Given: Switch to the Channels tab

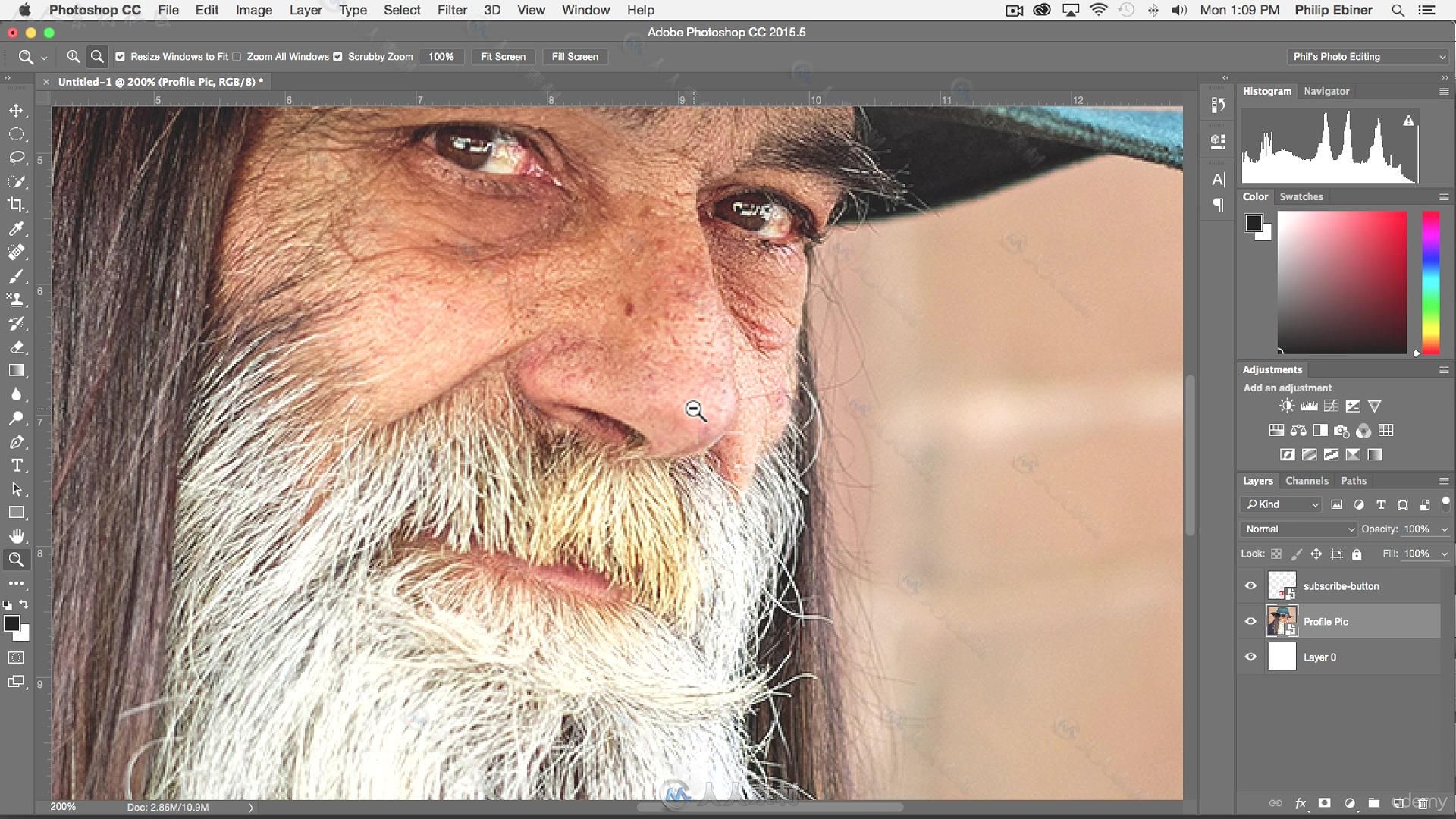Looking at the screenshot, I should [1307, 481].
